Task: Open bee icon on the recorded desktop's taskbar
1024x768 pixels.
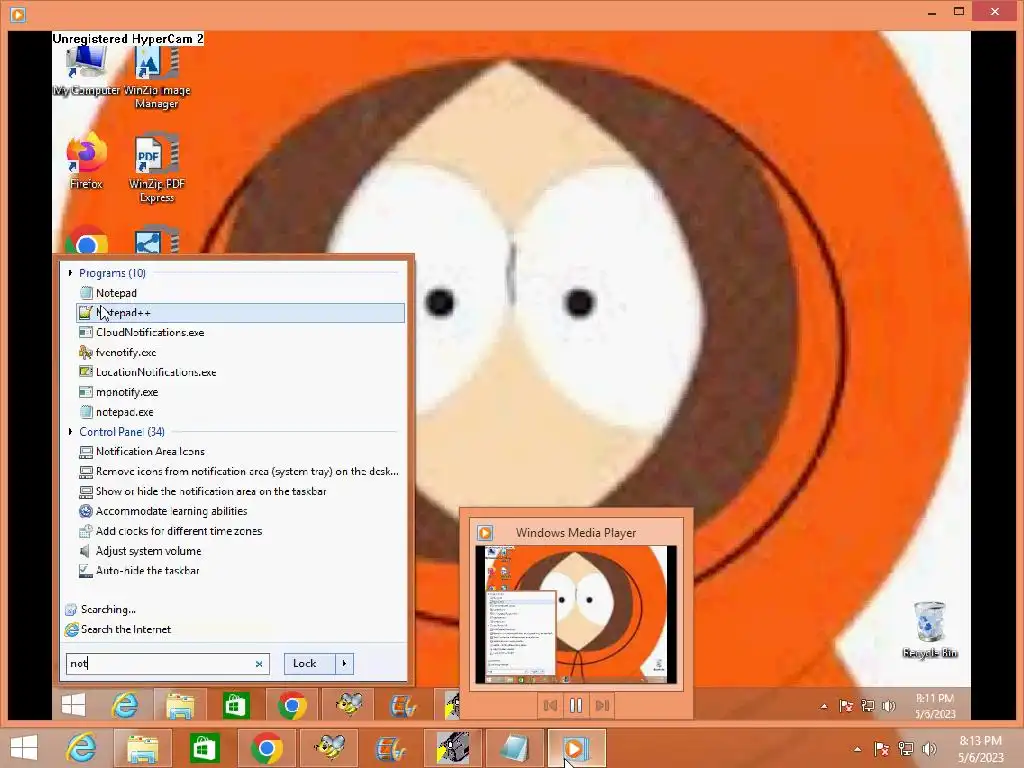Action: pyautogui.click(x=349, y=705)
